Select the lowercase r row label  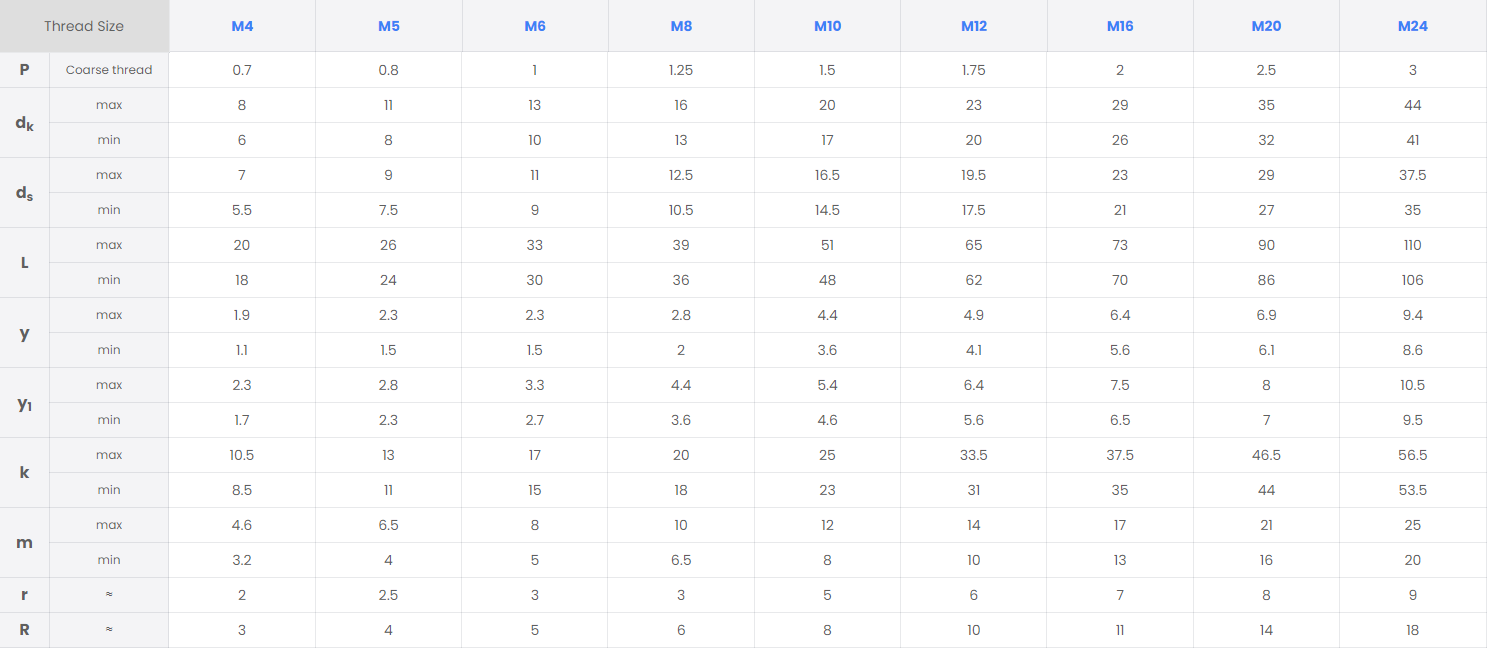click(24, 595)
